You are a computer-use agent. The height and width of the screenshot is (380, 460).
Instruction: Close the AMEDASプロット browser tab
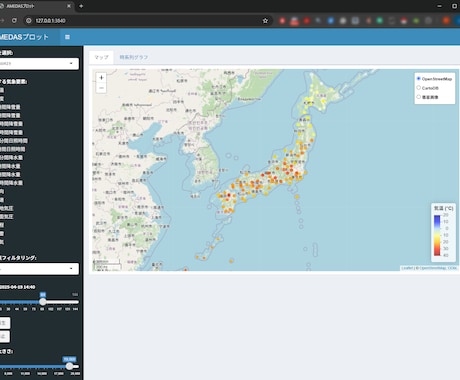click(x=69, y=6)
